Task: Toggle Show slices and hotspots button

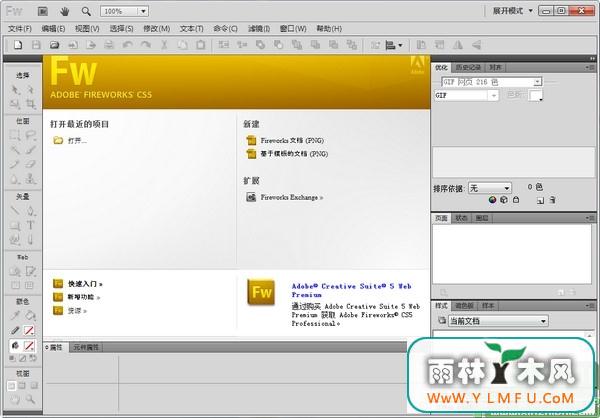Action: [x=29, y=285]
